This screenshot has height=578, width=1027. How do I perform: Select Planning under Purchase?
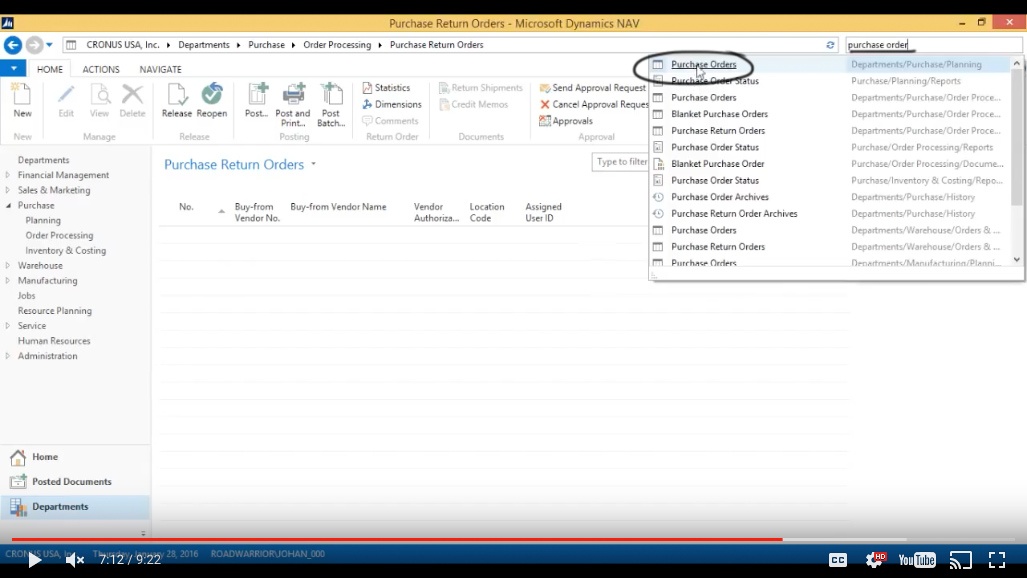(x=43, y=220)
